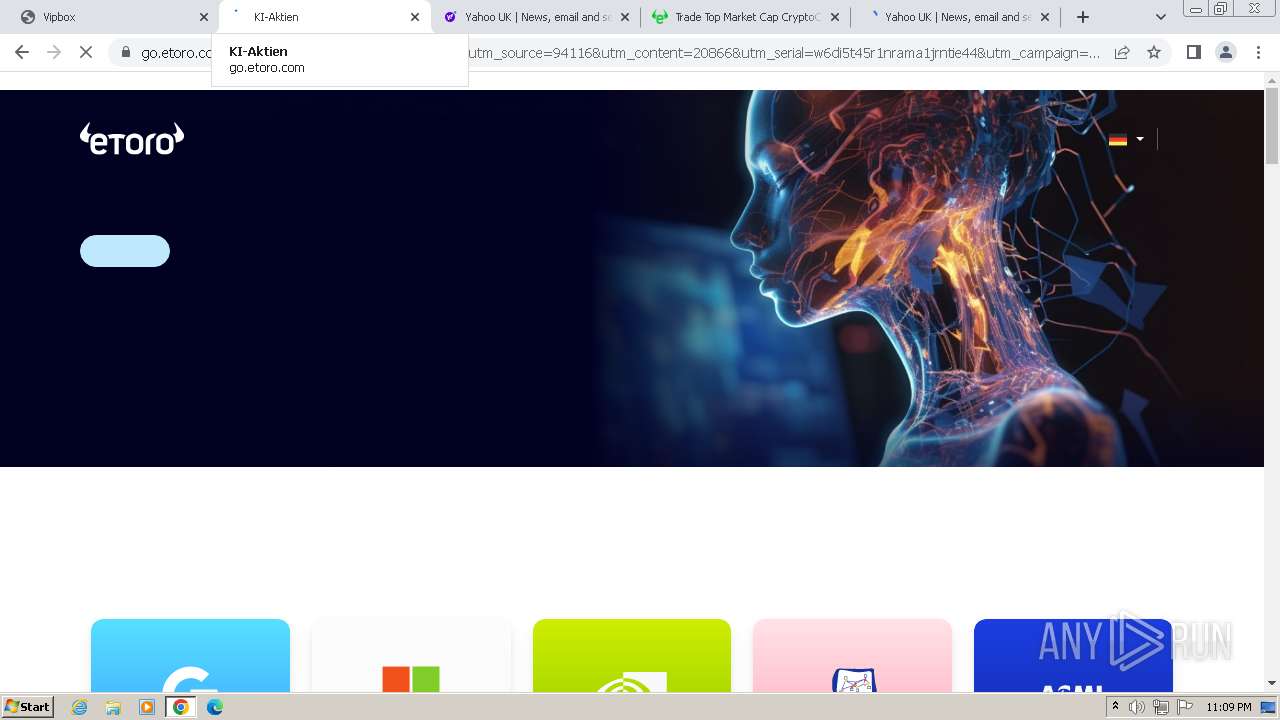Image resolution: width=1280 pixels, height=720 pixels.
Task: Launch Microsoft Edge from the taskbar
Action: [215, 707]
